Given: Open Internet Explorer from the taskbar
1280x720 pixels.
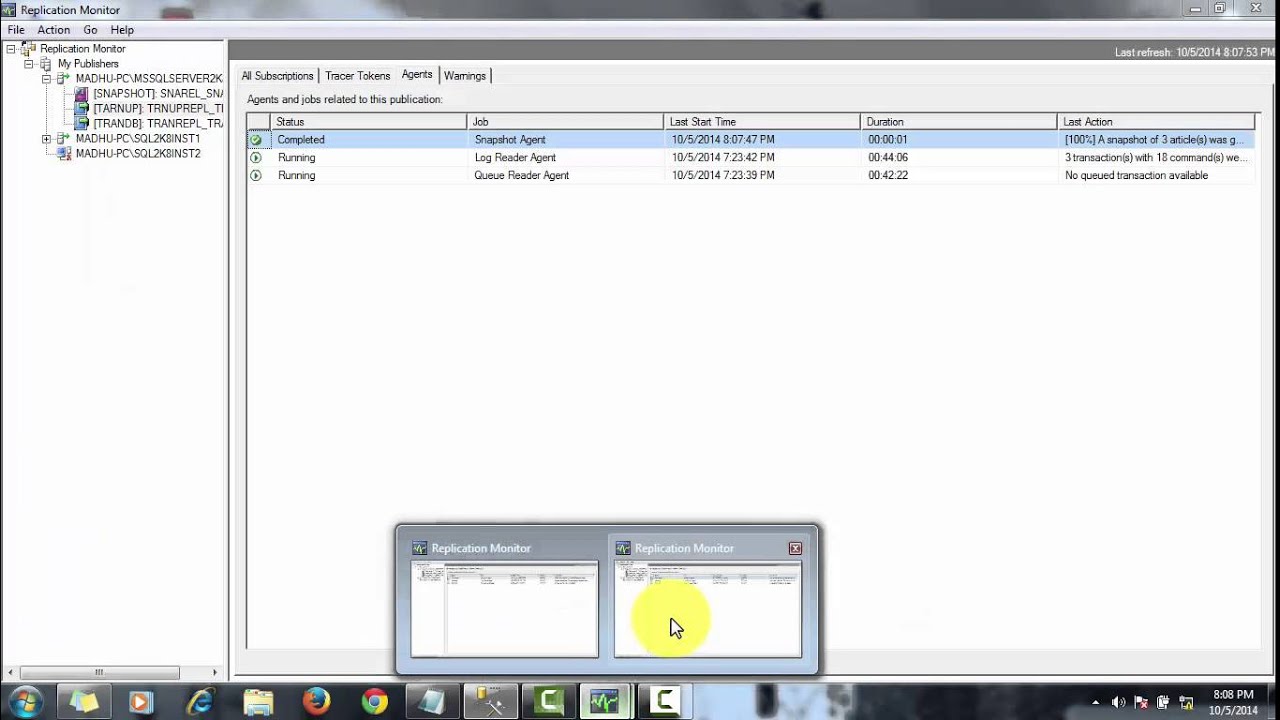Looking at the screenshot, I should [x=200, y=702].
